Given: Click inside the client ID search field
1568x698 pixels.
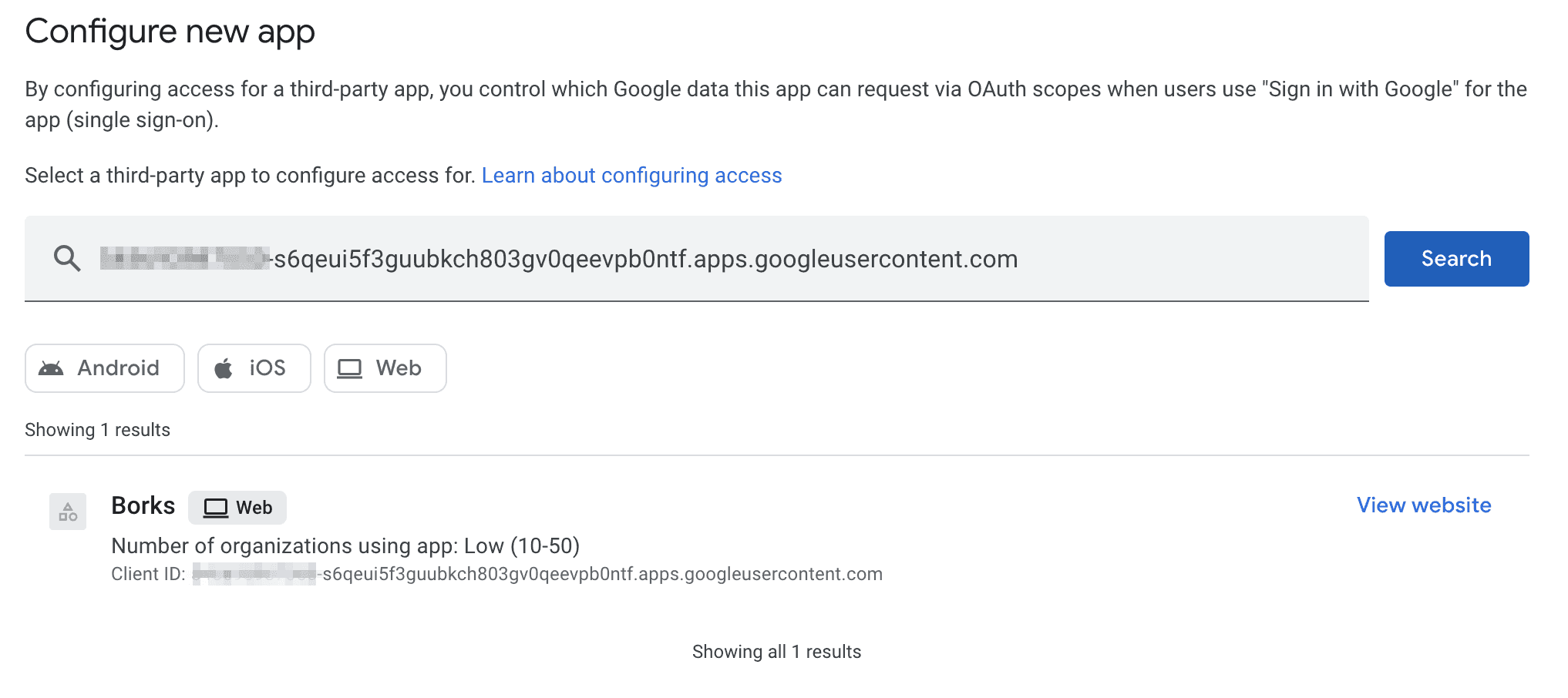Looking at the screenshot, I should point(694,259).
